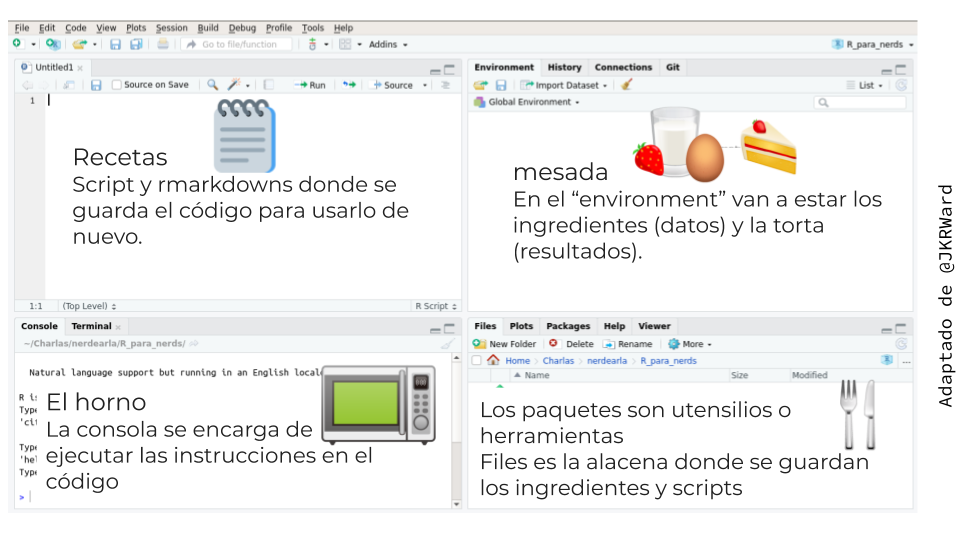The height and width of the screenshot is (540, 960).
Task: Click the save-all documents icon in the main toolbar
Action: coord(134,44)
